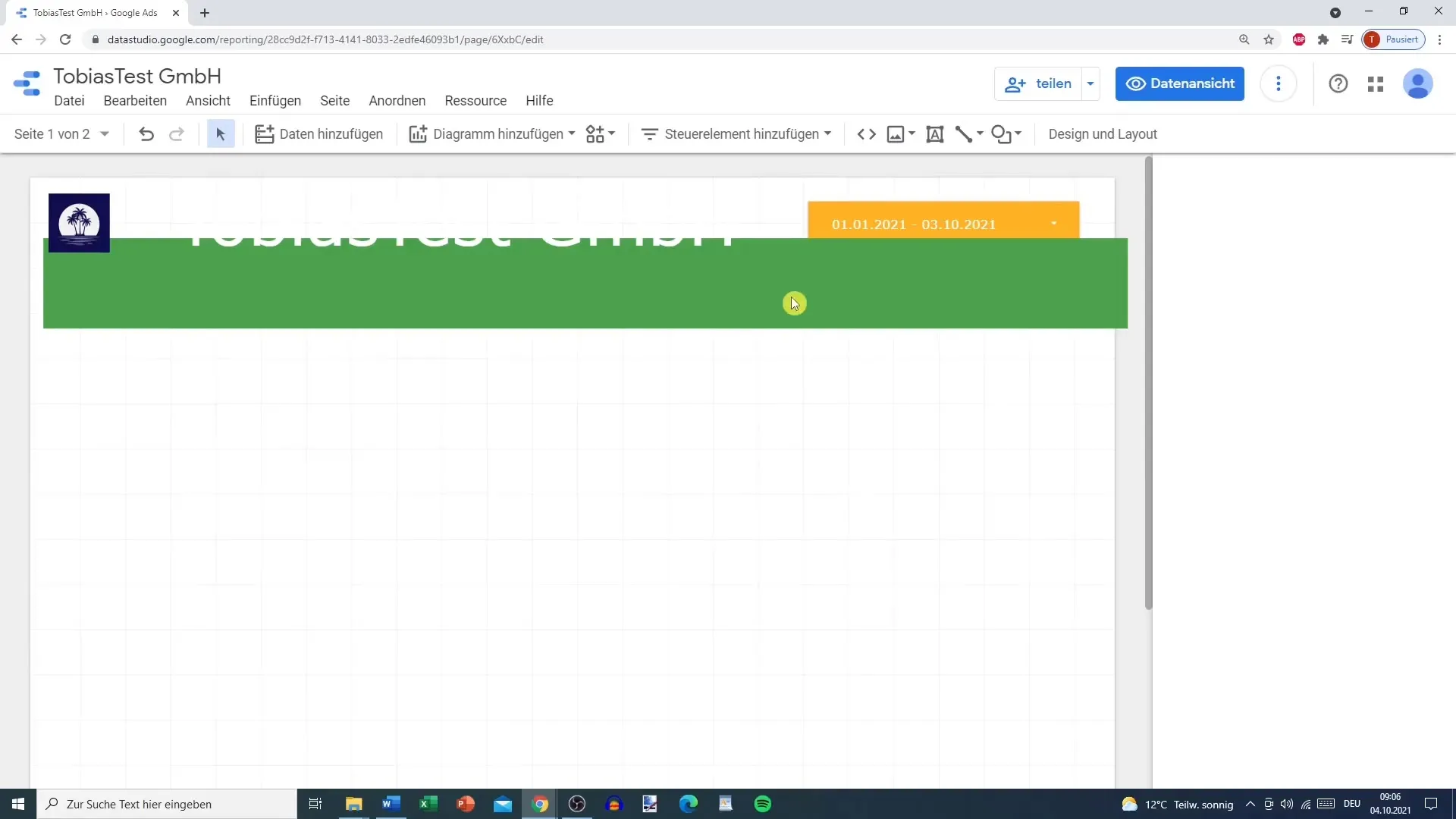Open community visualizations and components
The width and height of the screenshot is (1456, 819).
(595, 134)
